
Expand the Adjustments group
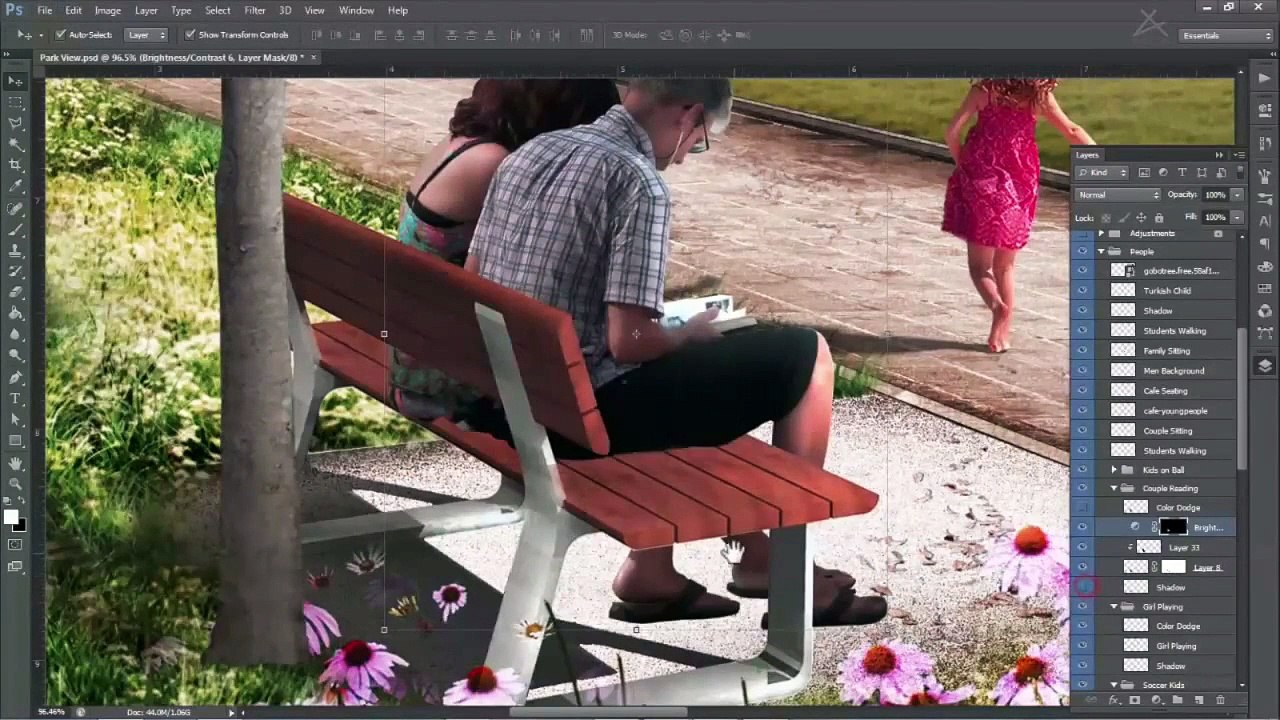tap(1101, 233)
